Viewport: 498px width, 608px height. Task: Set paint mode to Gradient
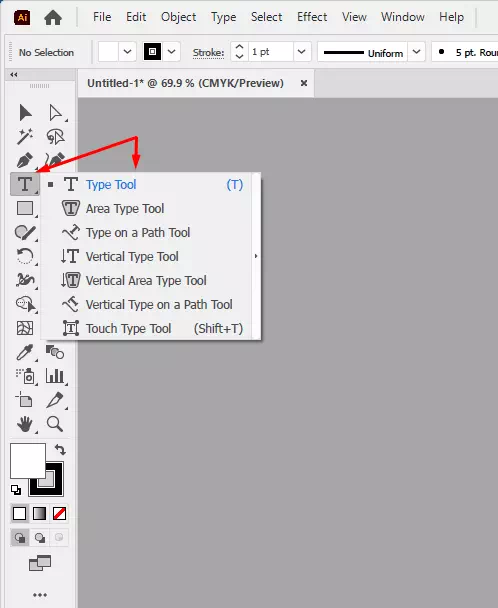[40, 513]
